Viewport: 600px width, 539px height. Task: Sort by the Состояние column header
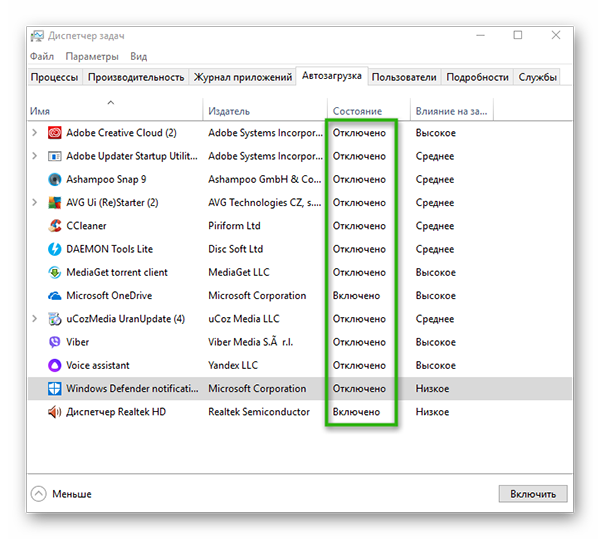[x=357, y=111]
